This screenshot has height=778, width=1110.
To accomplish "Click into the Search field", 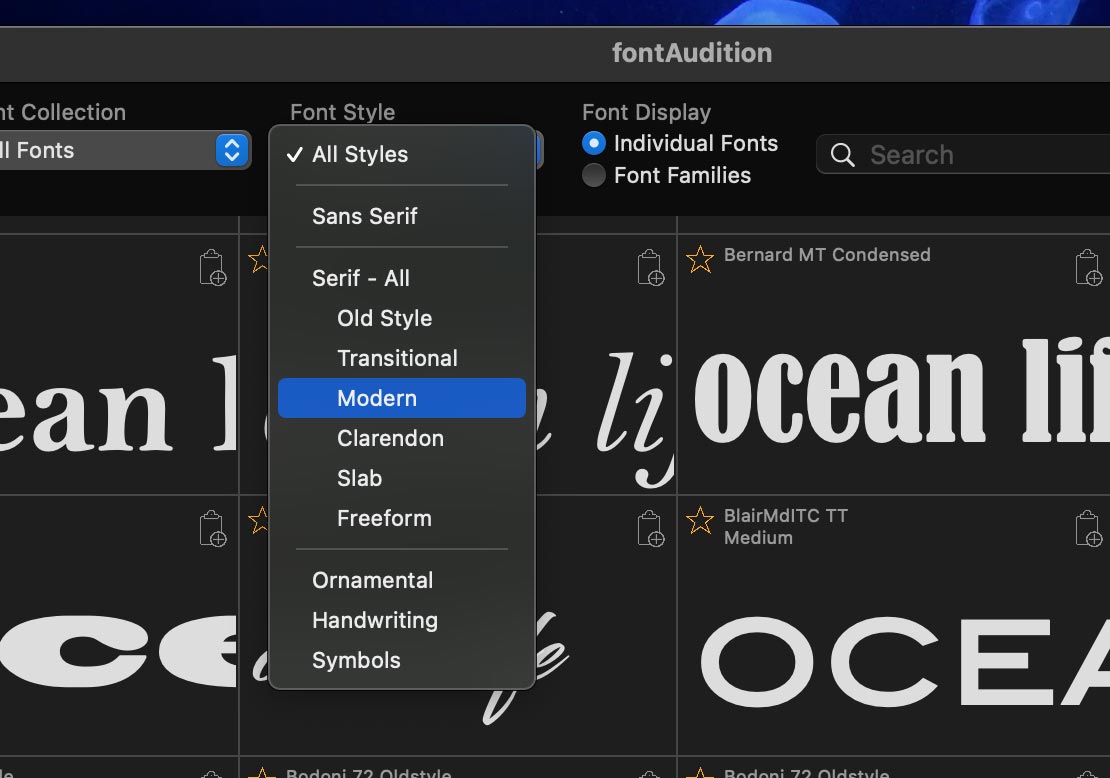I will tap(963, 154).
